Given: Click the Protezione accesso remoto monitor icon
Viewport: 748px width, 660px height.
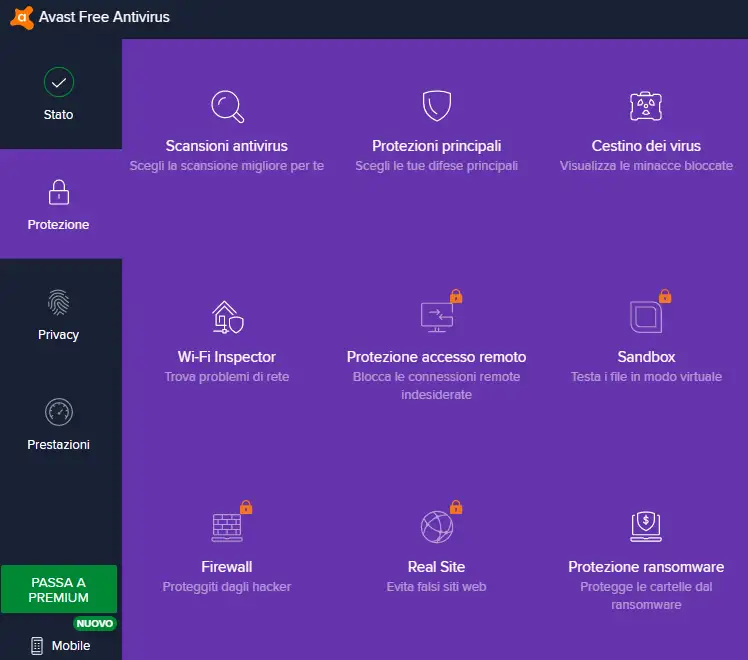Looking at the screenshot, I should point(436,317).
